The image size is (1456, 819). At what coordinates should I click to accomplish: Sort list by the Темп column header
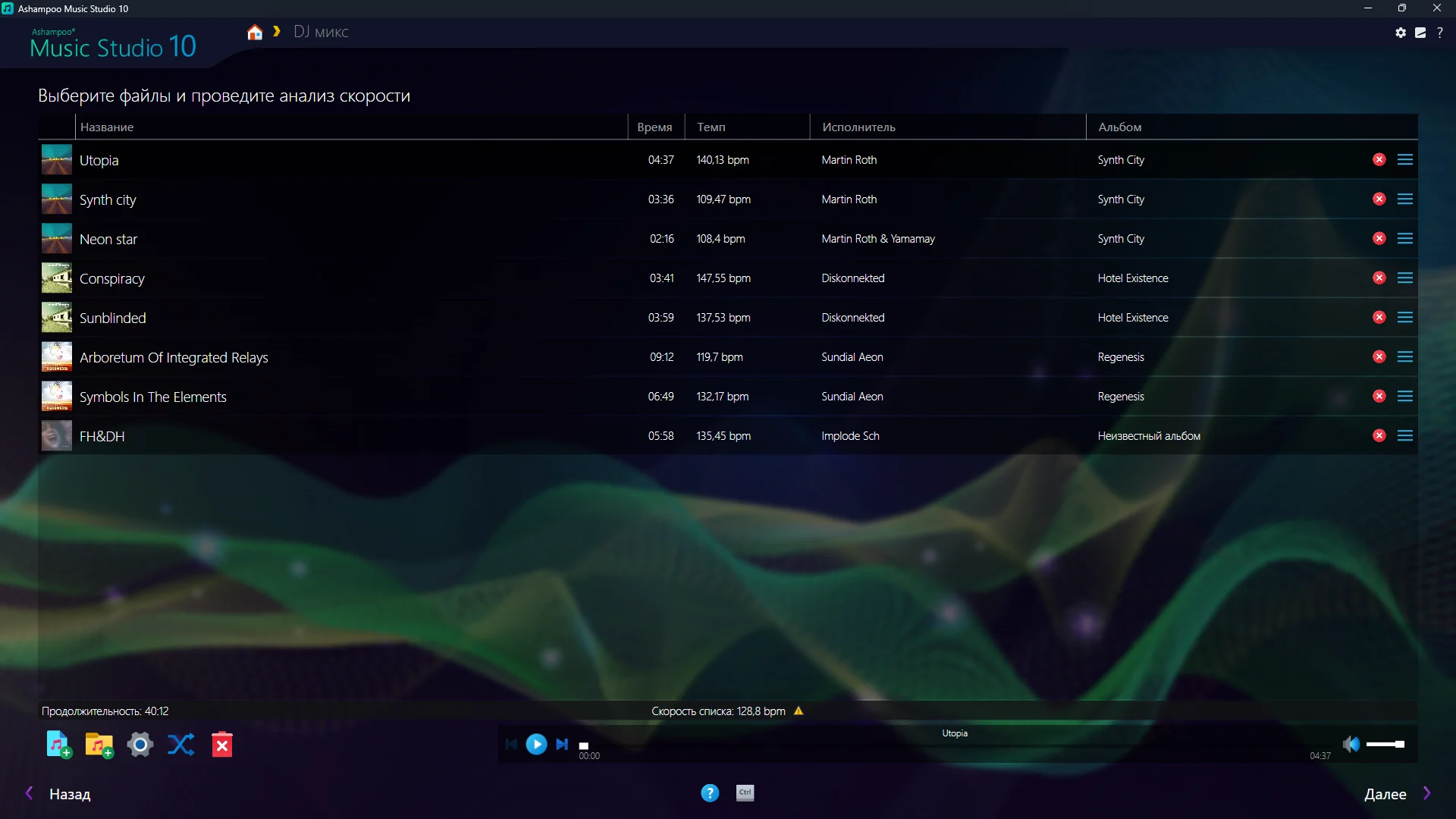click(711, 127)
